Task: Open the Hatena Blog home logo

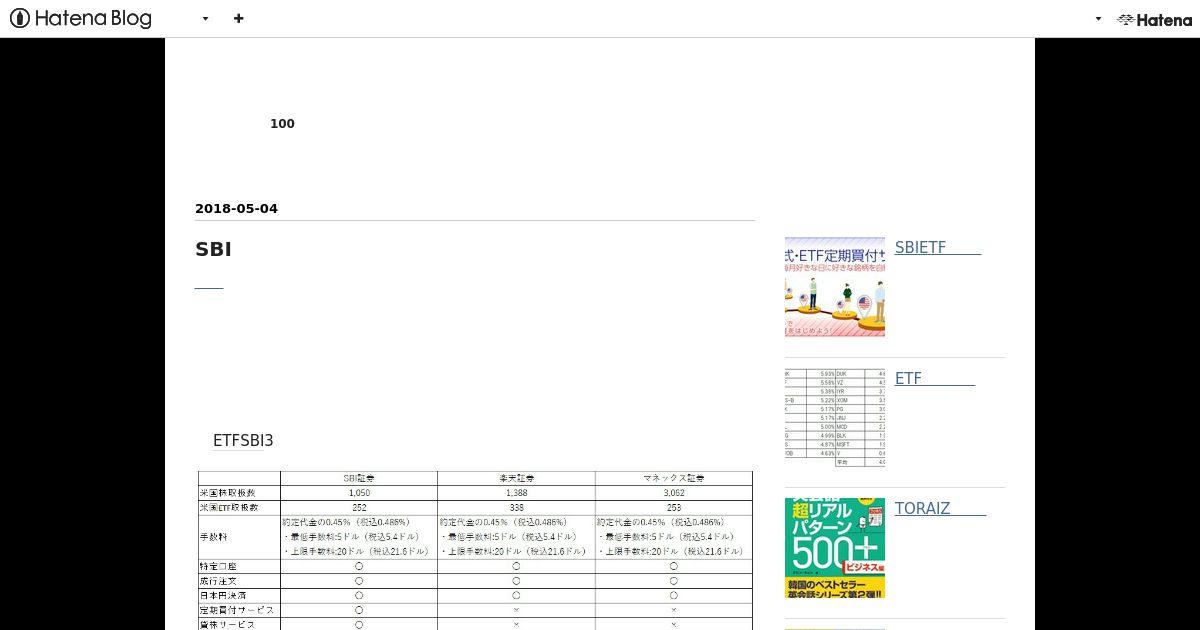Action: click(x=81, y=18)
